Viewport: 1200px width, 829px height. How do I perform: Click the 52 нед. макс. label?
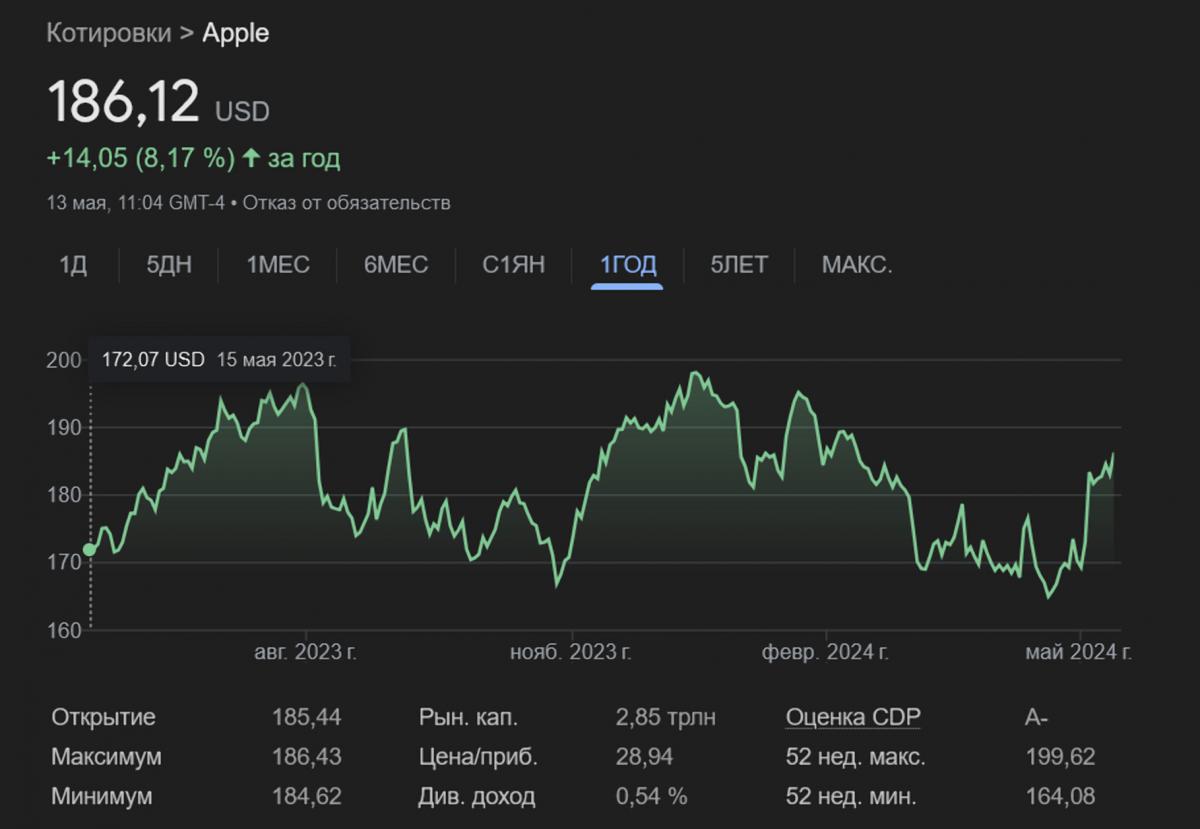(x=856, y=757)
